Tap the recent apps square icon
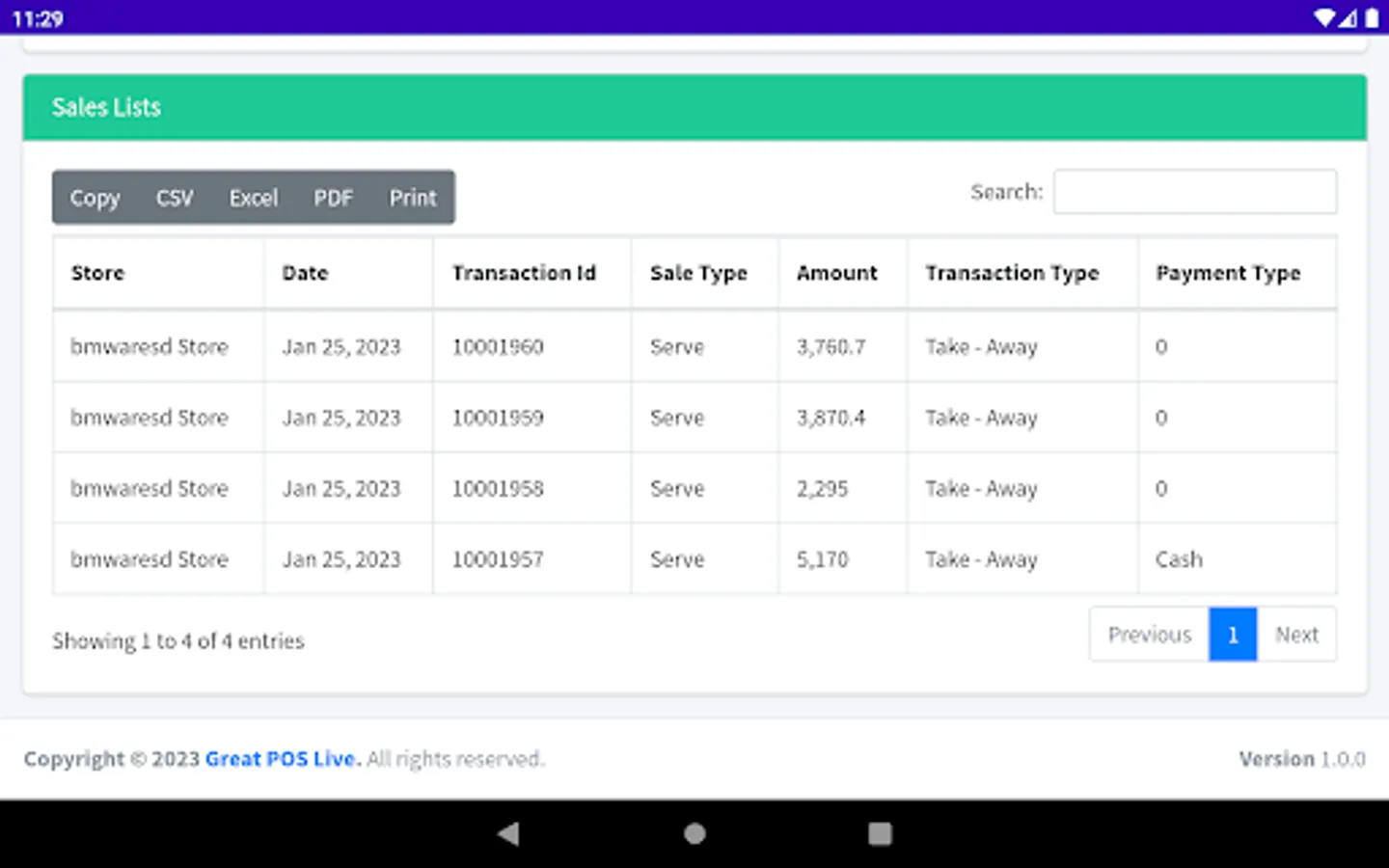Viewport: 1389px width, 868px height. (880, 833)
